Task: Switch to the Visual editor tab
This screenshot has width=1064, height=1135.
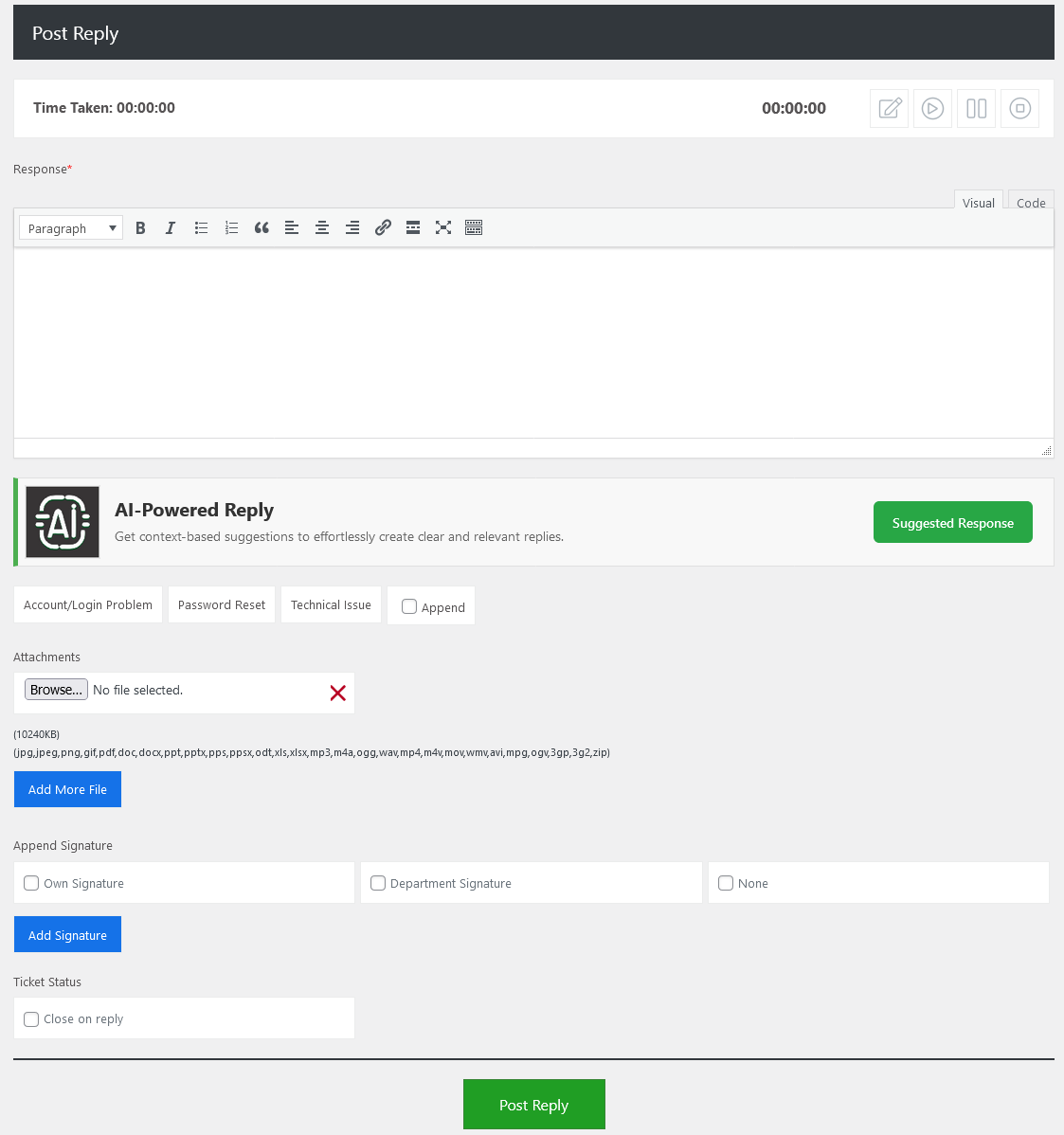Action: tap(978, 203)
